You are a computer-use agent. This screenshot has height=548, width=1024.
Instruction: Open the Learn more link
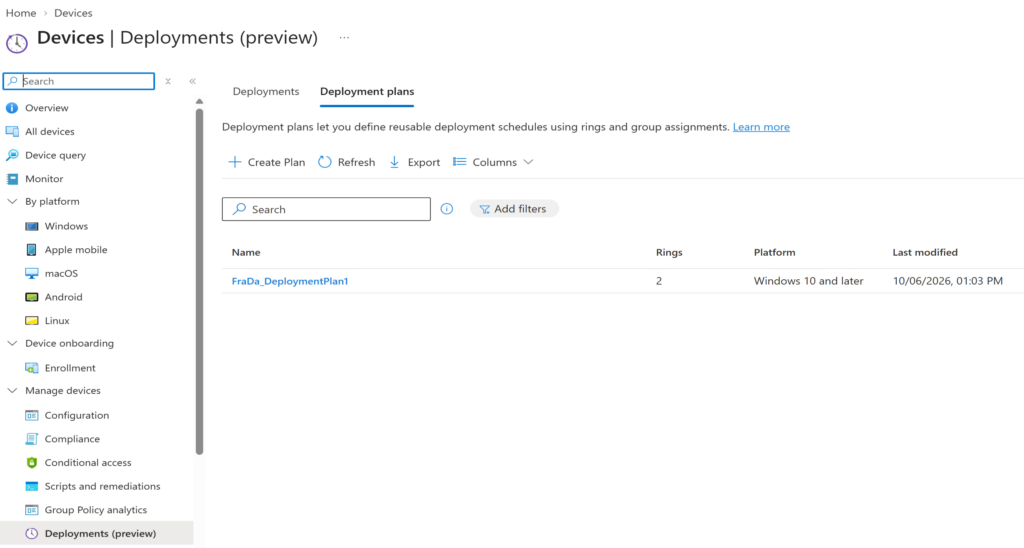click(x=761, y=127)
